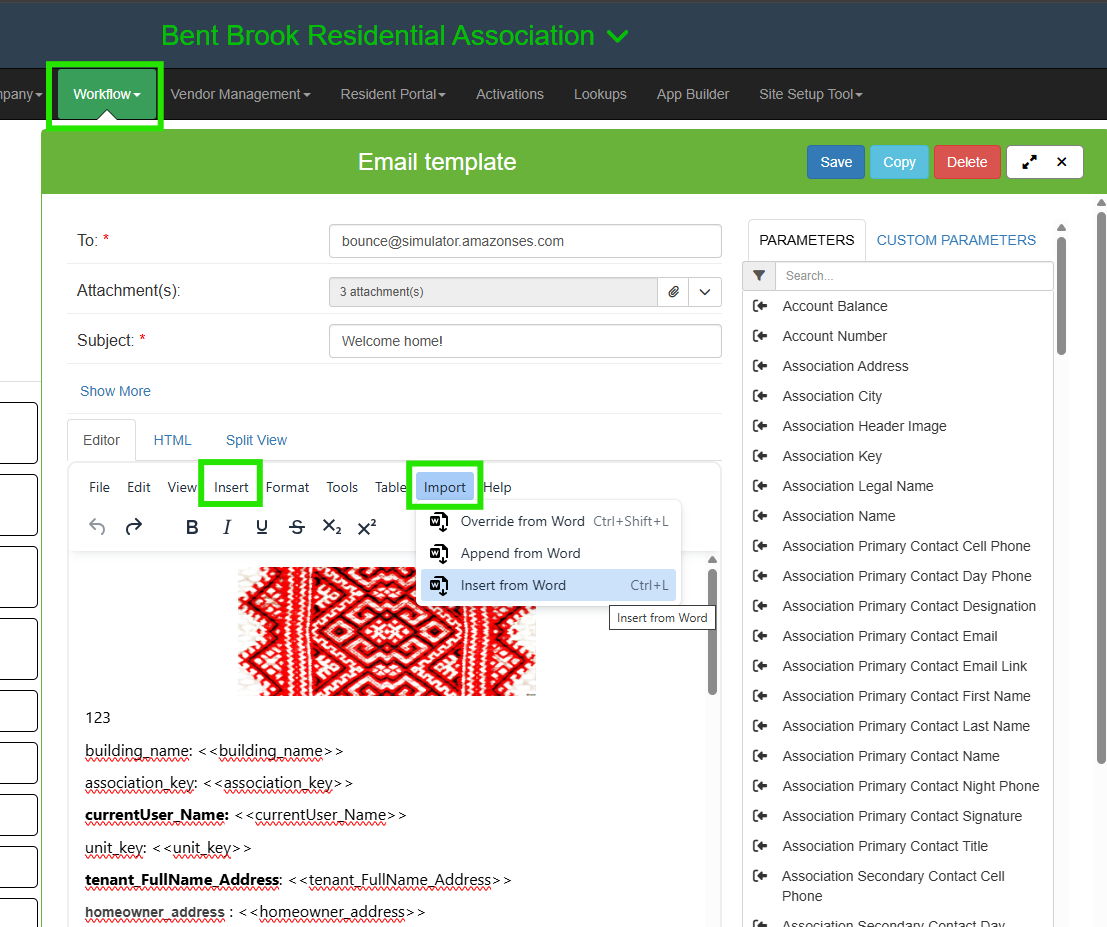Screen dimensions: 1107x927
Task: Click the paperclip attachment icon
Action: (x=674, y=292)
